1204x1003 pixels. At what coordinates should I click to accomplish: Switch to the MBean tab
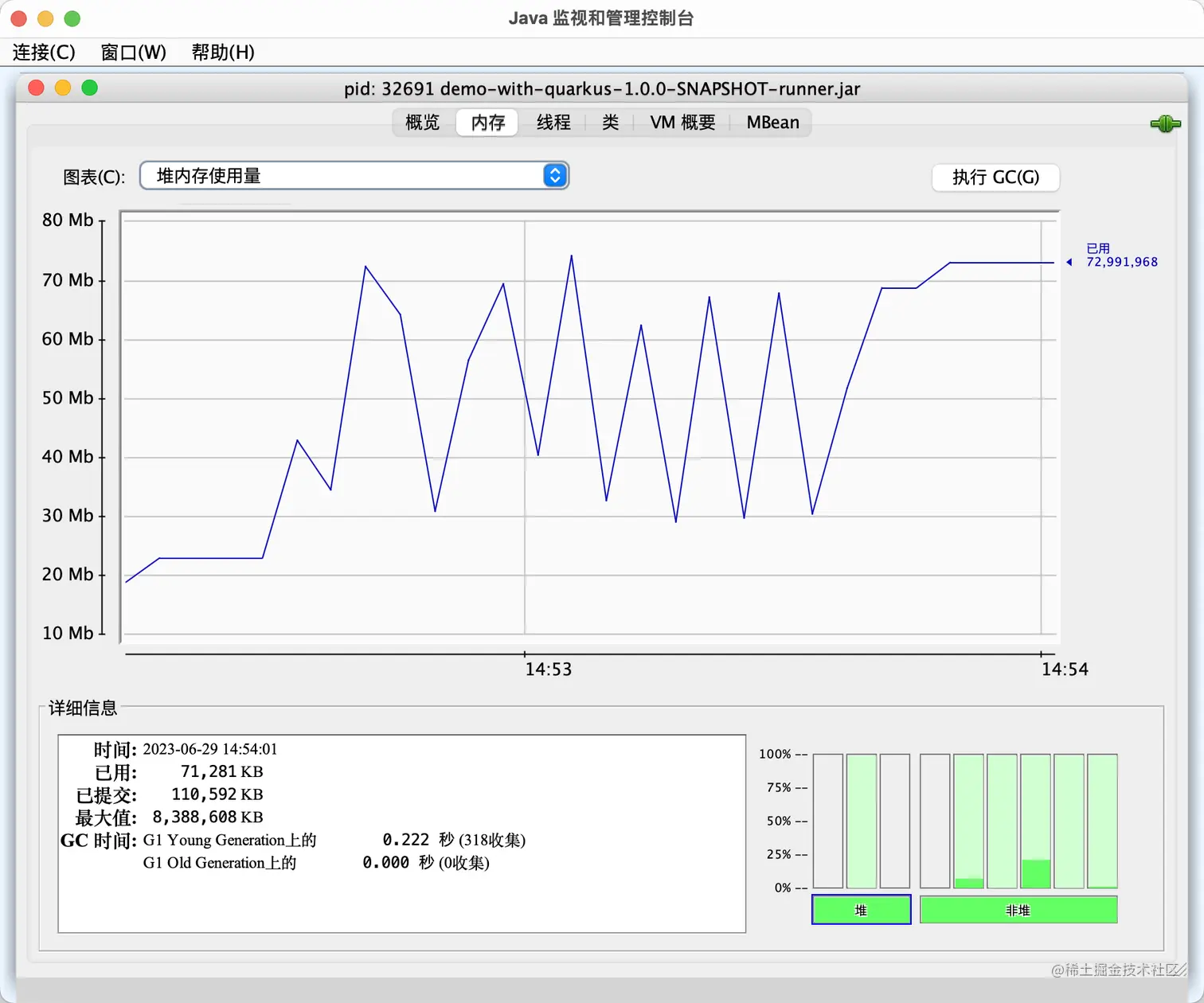[x=772, y=123]
